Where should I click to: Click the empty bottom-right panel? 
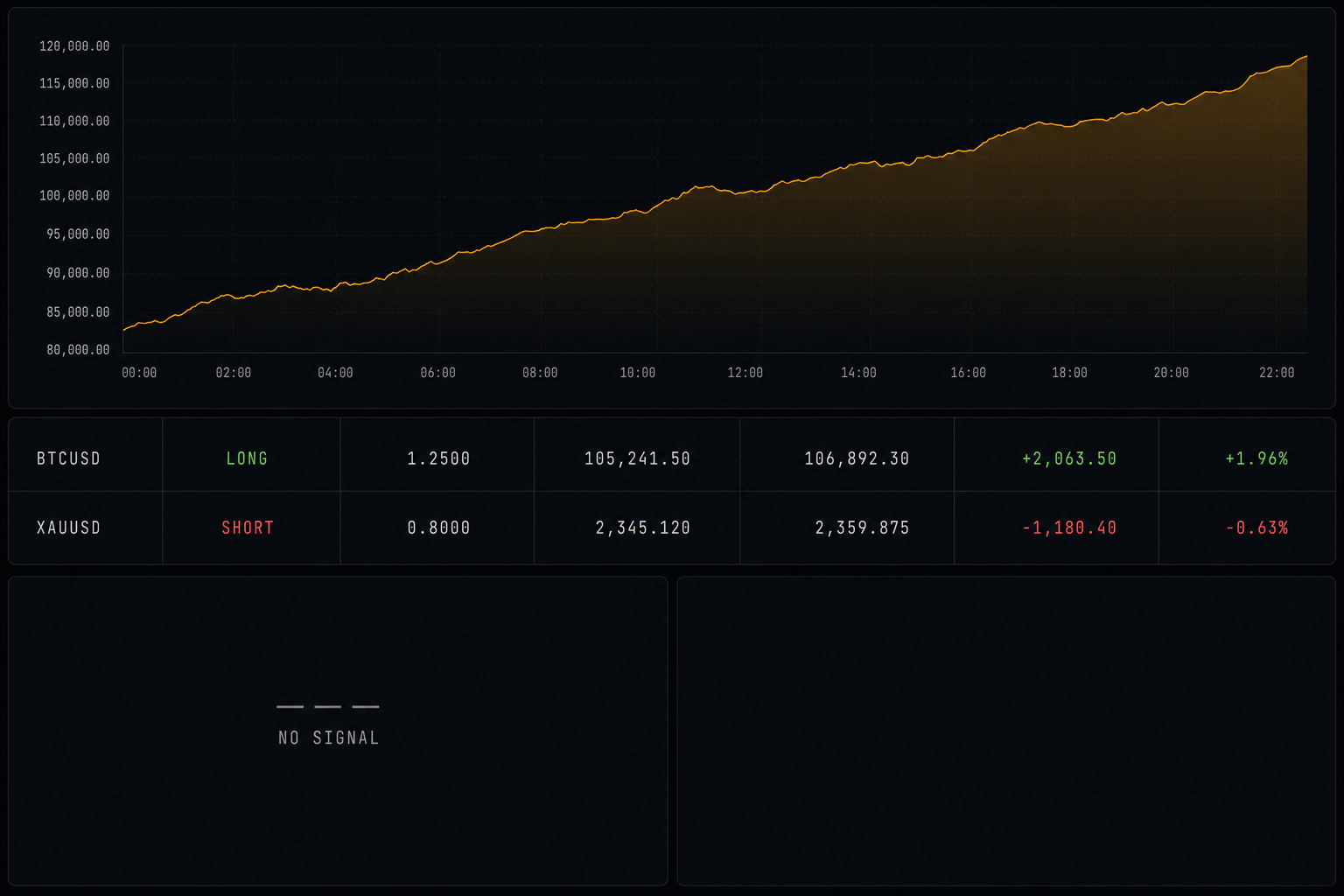coord(1006,731)
